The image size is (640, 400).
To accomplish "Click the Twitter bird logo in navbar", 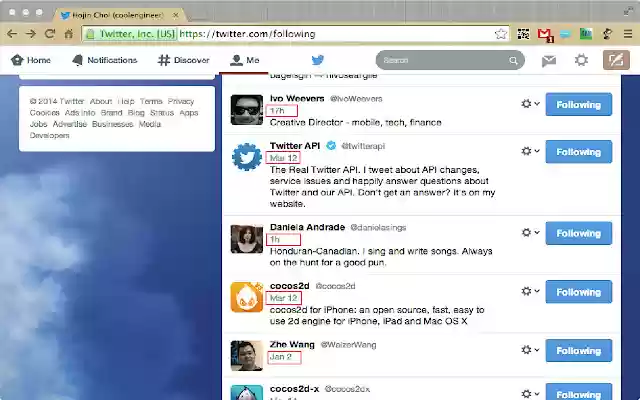I will pyautogui.click(x=318, y=60).
